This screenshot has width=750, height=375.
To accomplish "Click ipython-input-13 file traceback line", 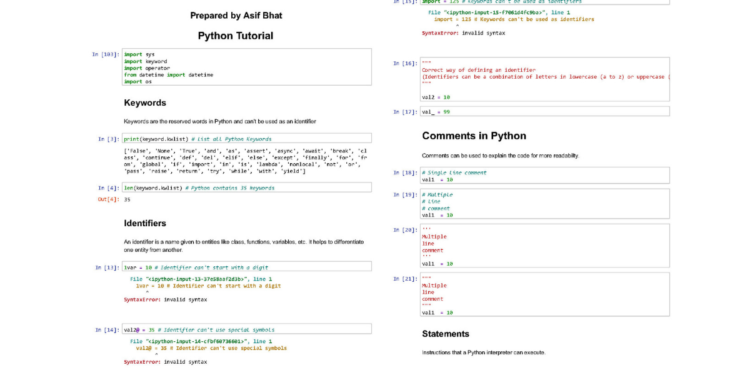I will point(201,279).
